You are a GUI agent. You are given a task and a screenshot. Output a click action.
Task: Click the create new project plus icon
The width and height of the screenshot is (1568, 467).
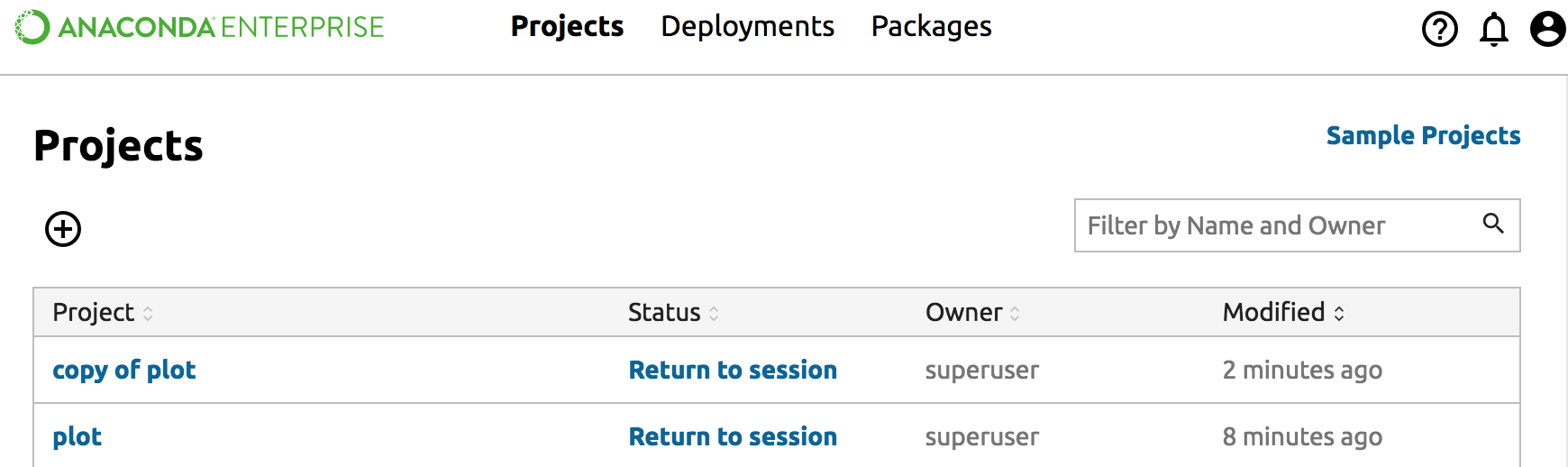coord(63,229)
